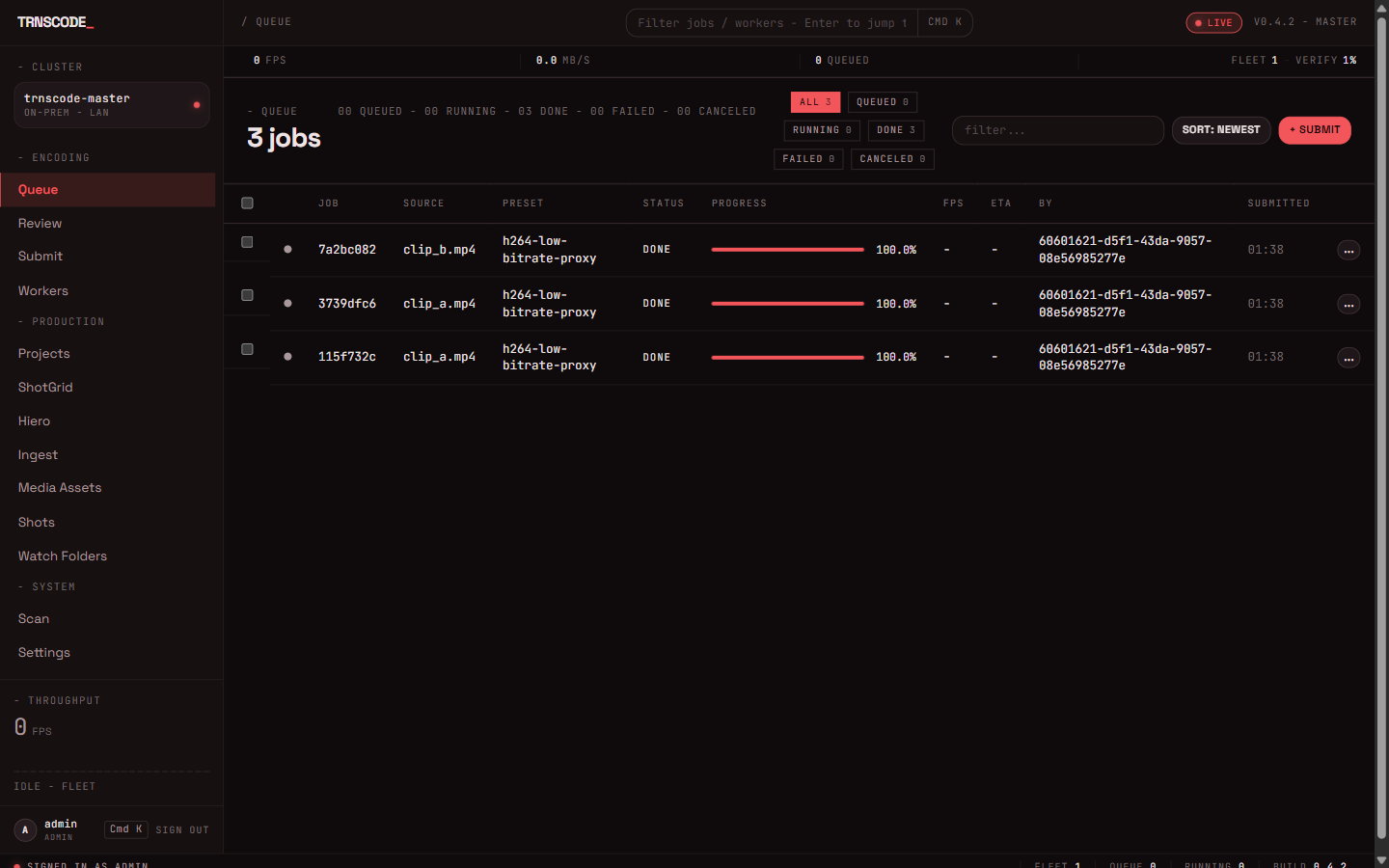
Task: Open Settings in the sidebar
Action: [x=108, y=653]
